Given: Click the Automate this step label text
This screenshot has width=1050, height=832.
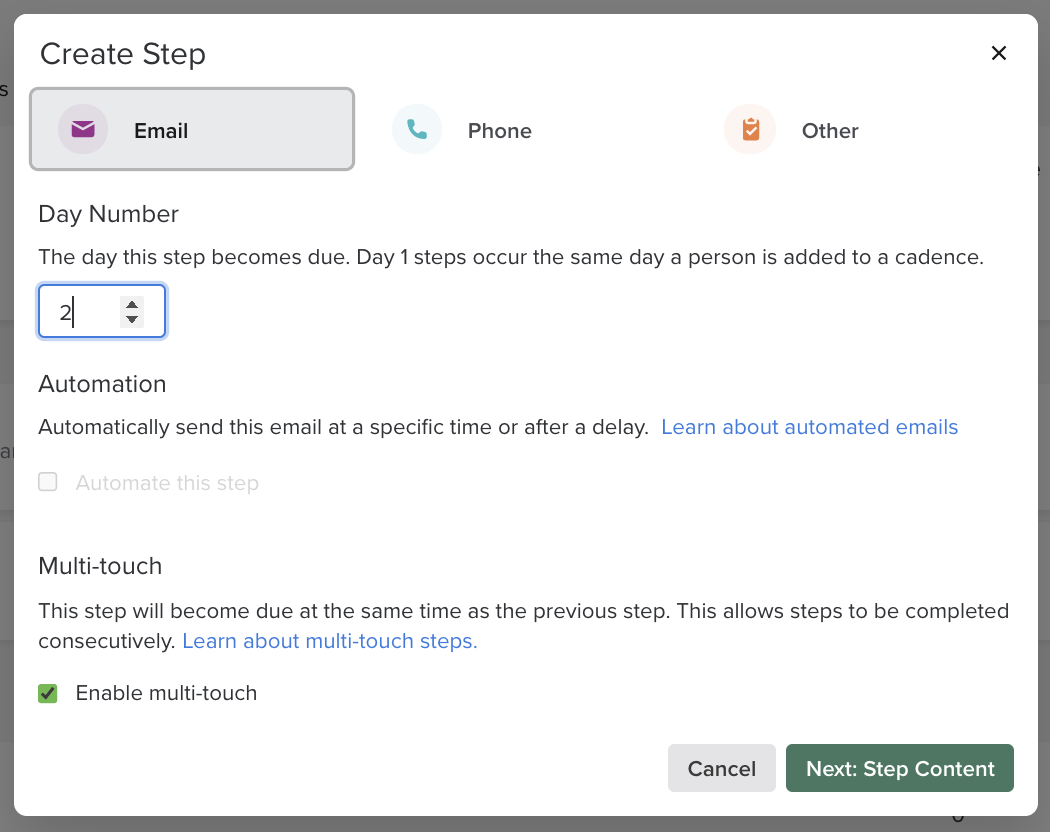Looking at the screenshot, I should (167, 483).
